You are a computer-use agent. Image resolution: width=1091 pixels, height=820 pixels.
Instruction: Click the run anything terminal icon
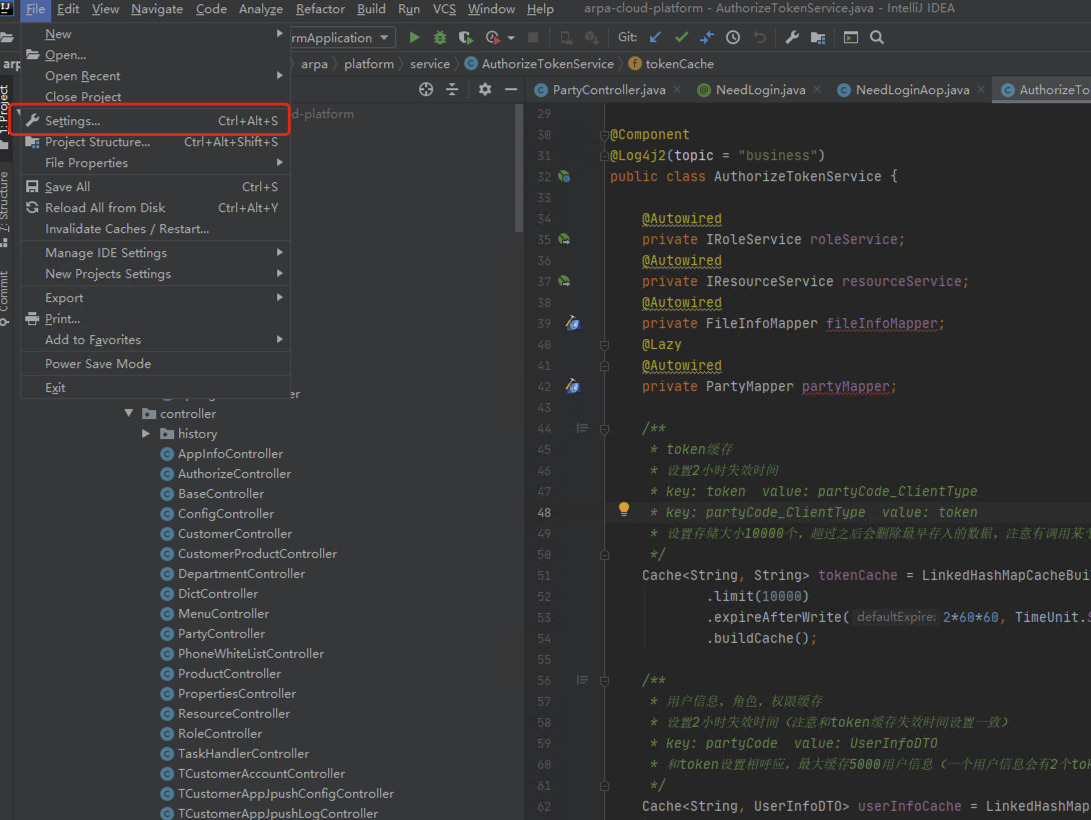[850, 38]
